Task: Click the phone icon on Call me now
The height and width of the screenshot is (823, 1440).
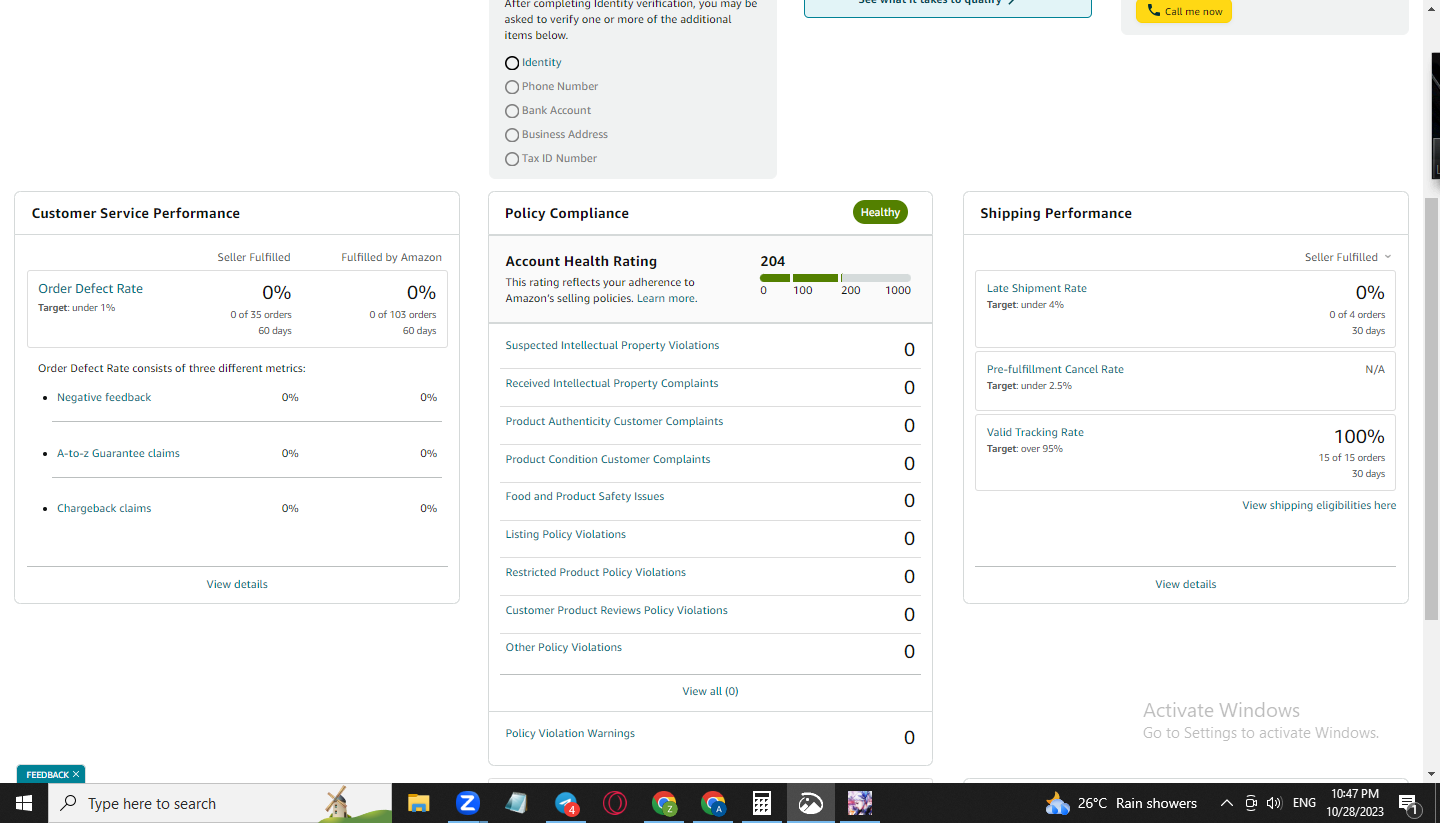Action: (1154, 11)
